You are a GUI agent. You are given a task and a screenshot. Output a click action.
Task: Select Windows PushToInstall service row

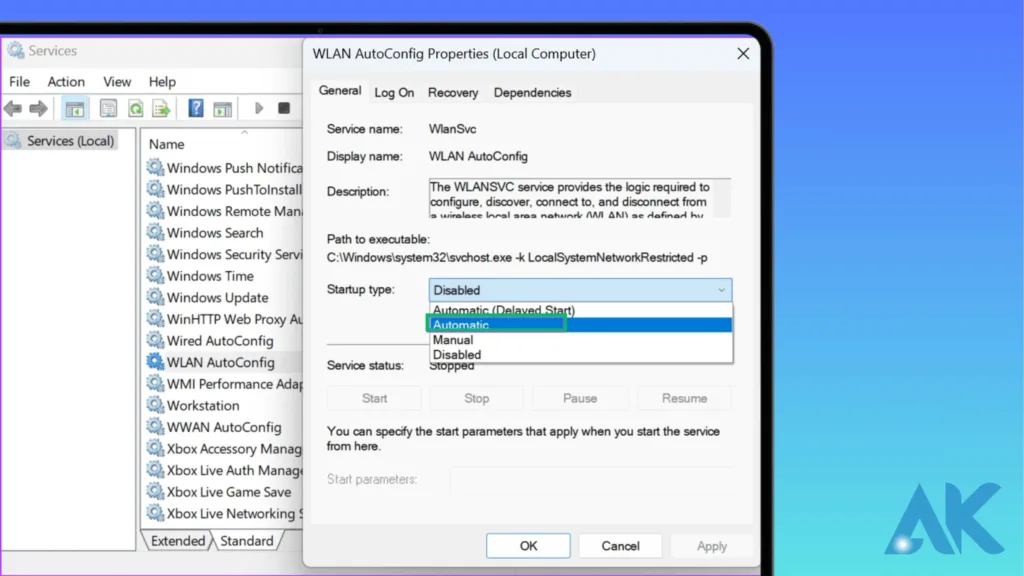pos(224,189)
